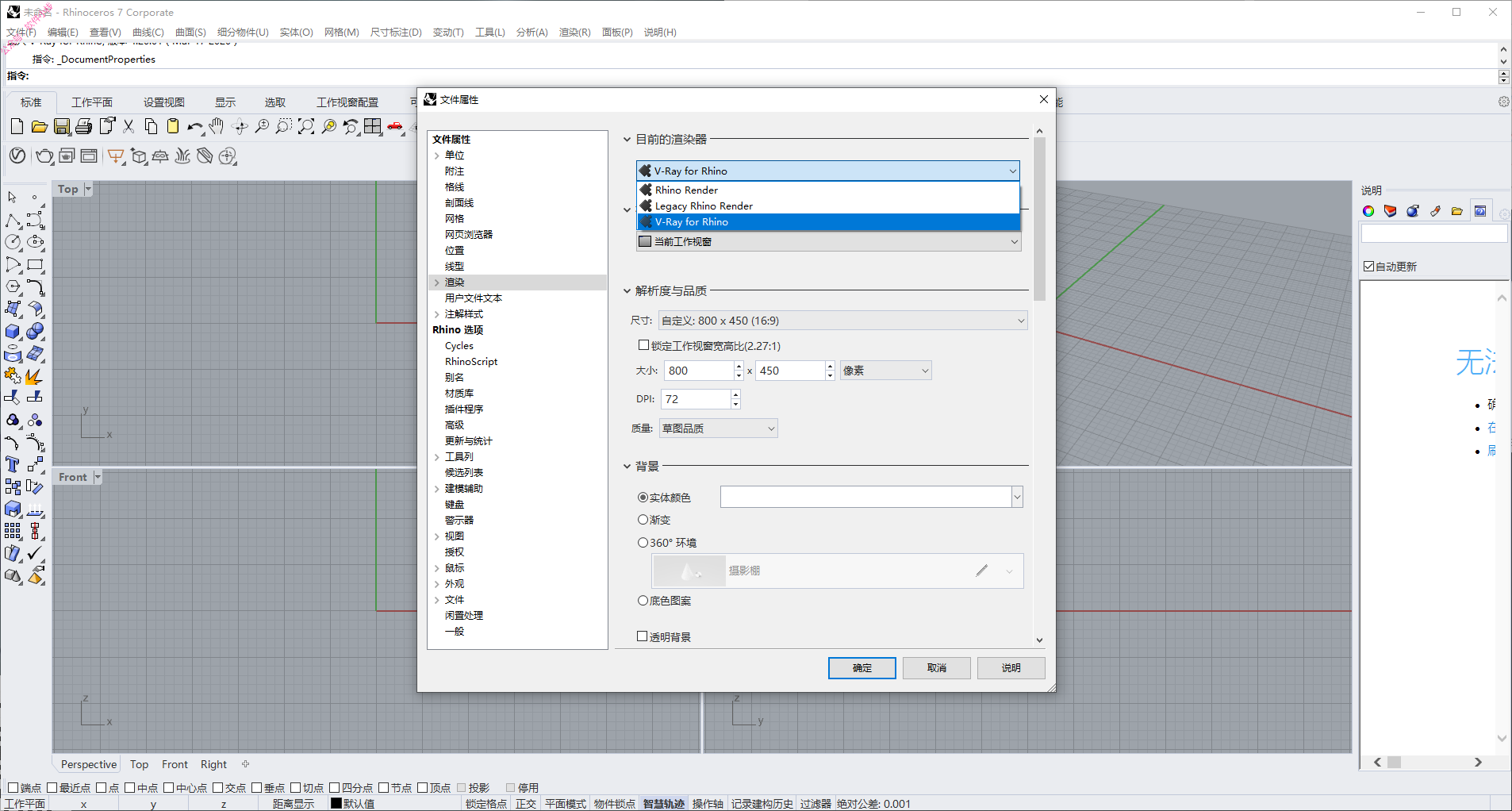
Task: Click the Save floppy disk icon
Action: click(61, 127)
